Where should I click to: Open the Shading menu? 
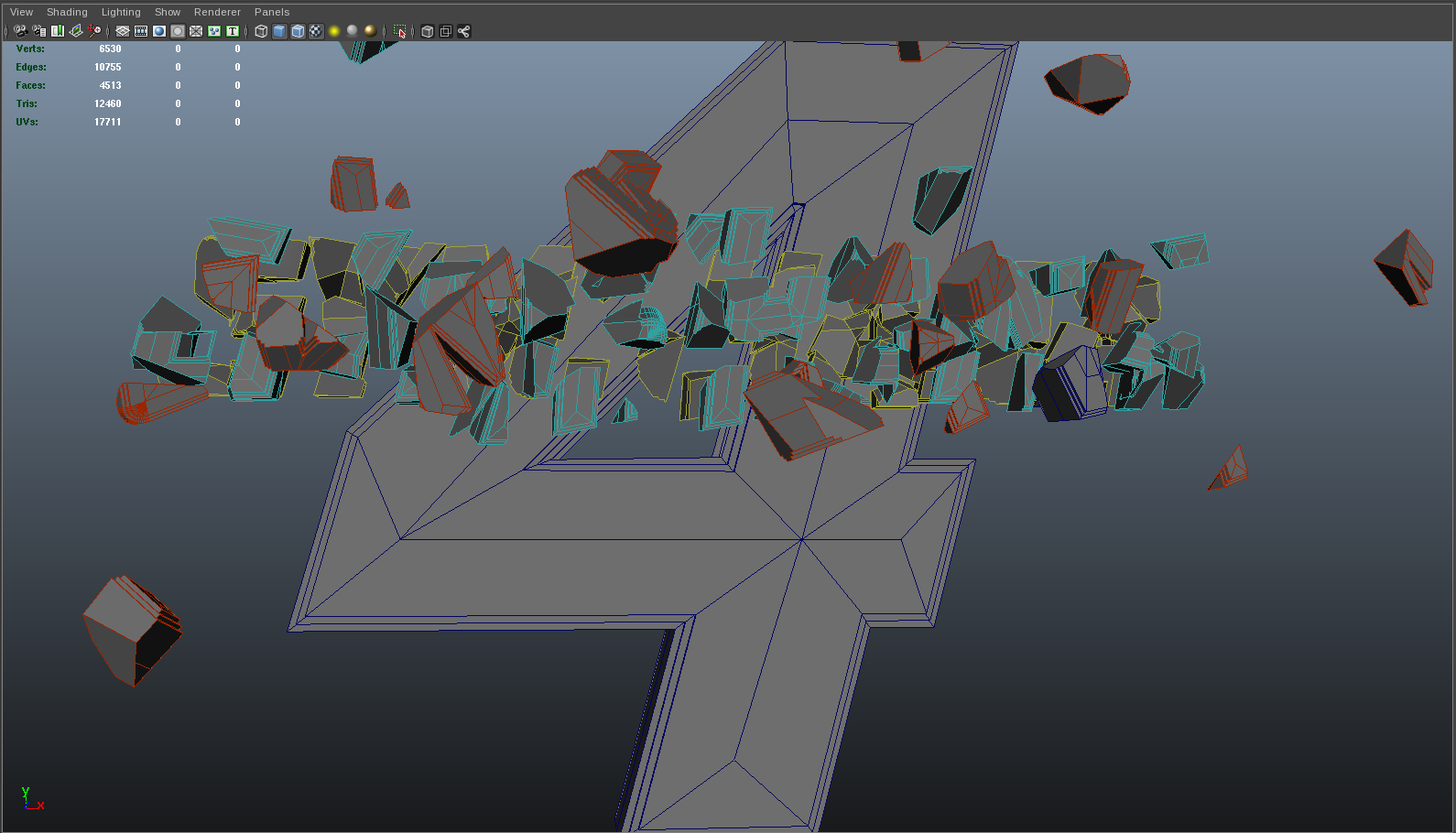click(x=67, y=12)
